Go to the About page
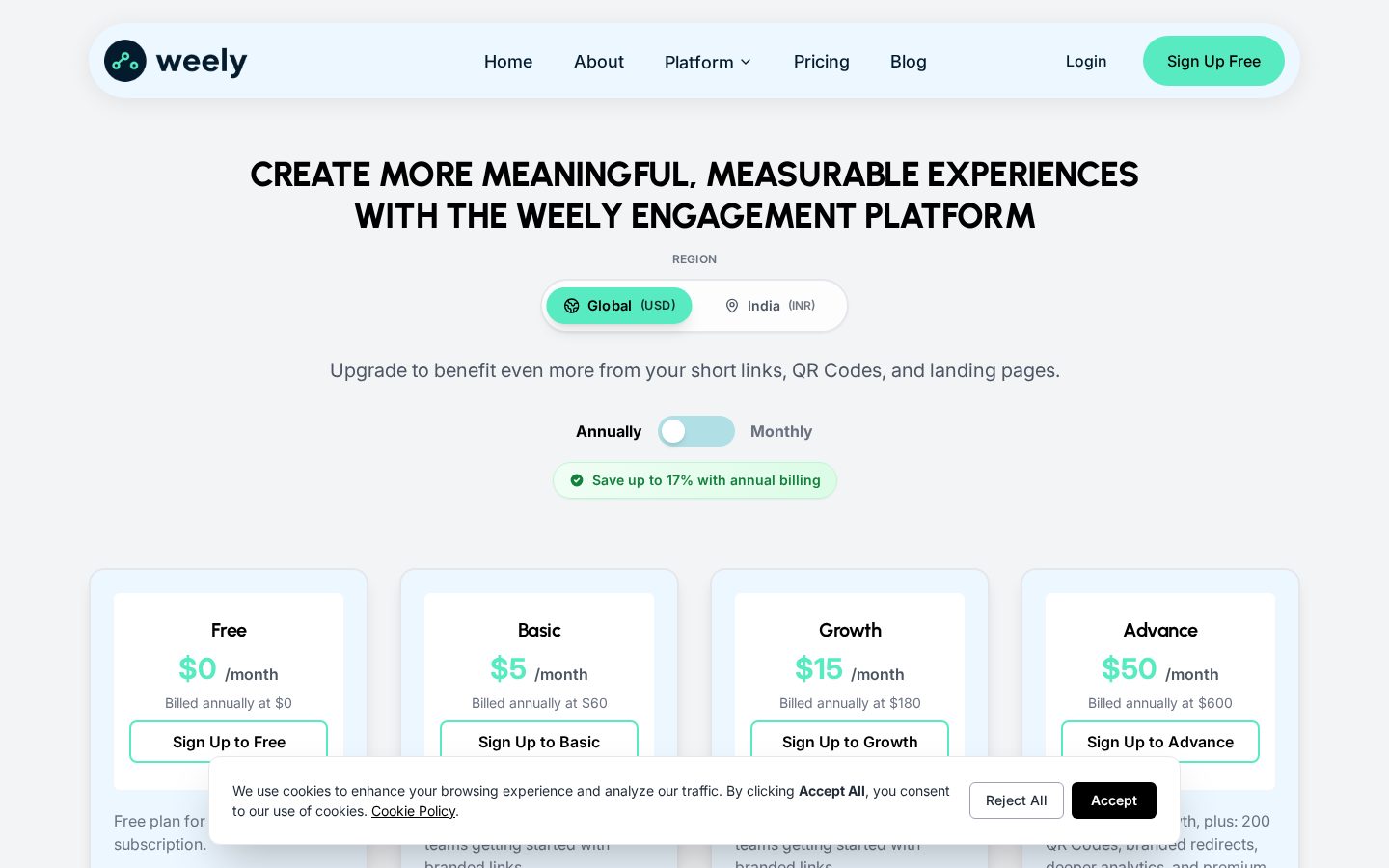The height and width of the screenshot is (868, 1389). click(599, 62)
